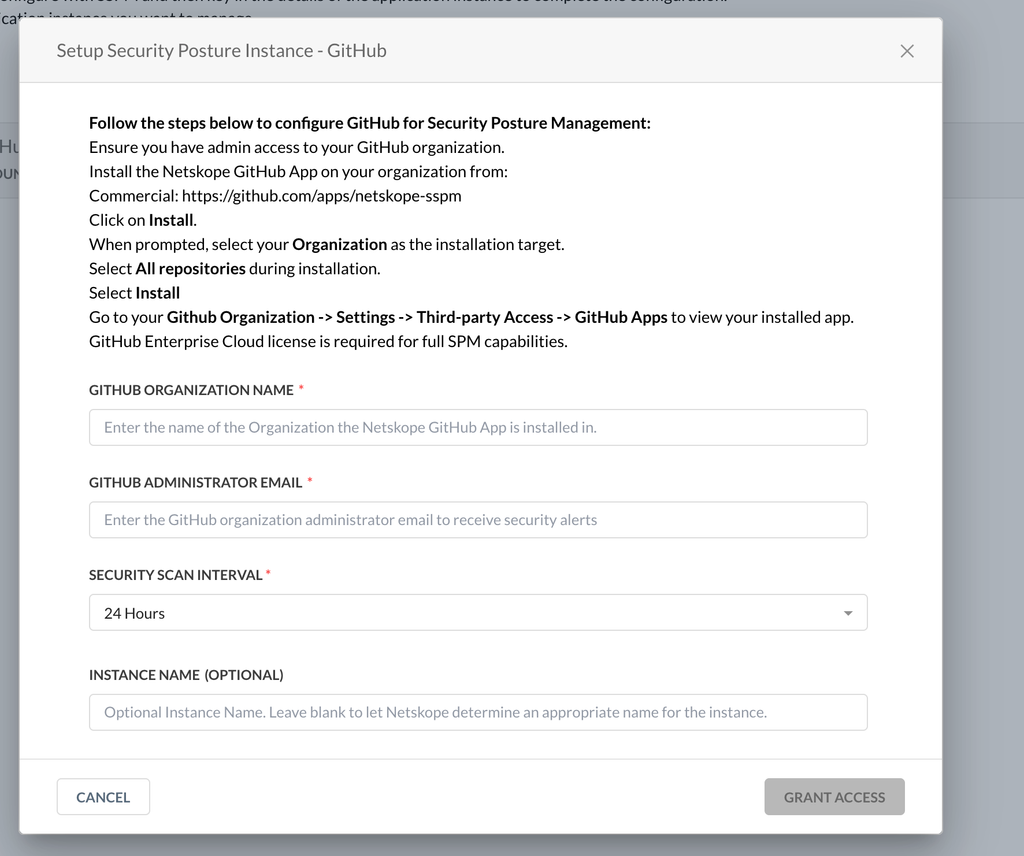Close the Setup Security Posture Instance dialog
This screenshot has height=856, width=1024.
(906, 51)
